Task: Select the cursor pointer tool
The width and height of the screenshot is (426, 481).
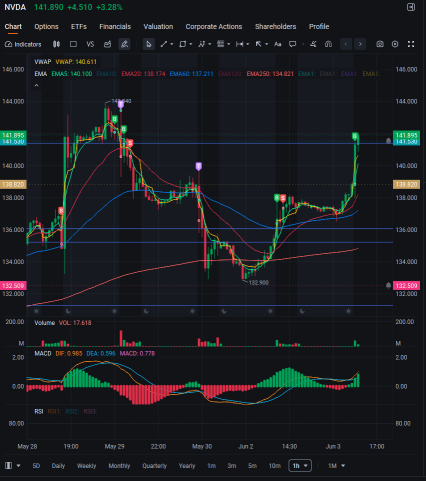Action: click(x=149, y=44)
